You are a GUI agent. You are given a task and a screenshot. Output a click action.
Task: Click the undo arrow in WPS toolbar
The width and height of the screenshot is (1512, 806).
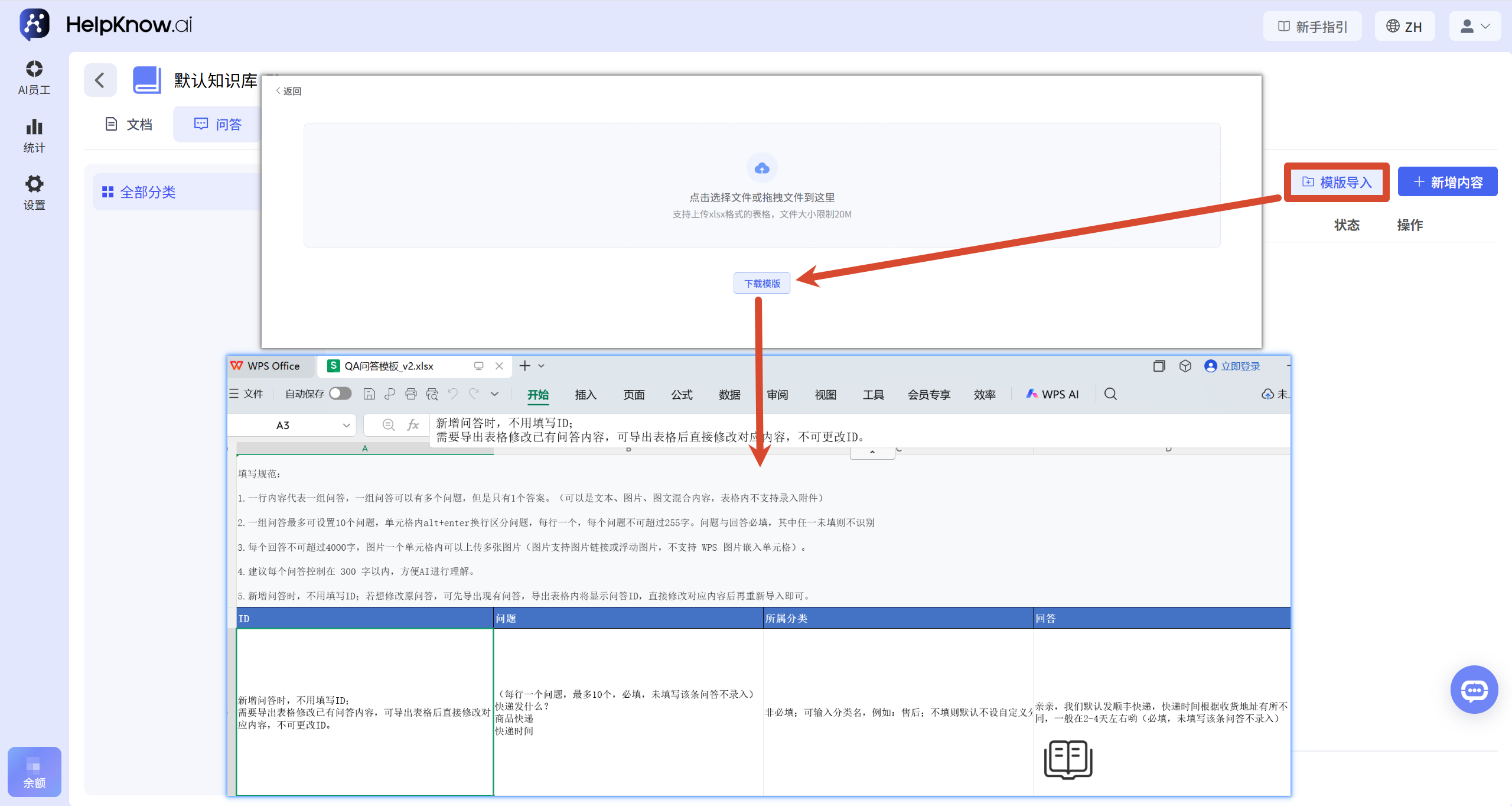(x=453, y=394)
